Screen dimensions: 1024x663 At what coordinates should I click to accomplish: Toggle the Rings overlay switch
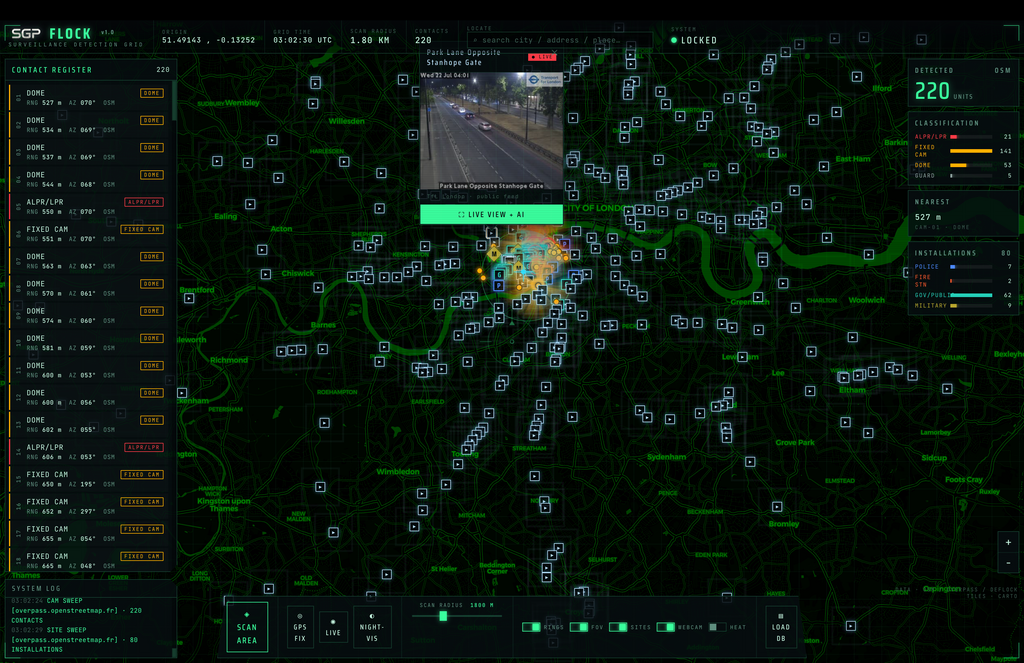[531, 627]
